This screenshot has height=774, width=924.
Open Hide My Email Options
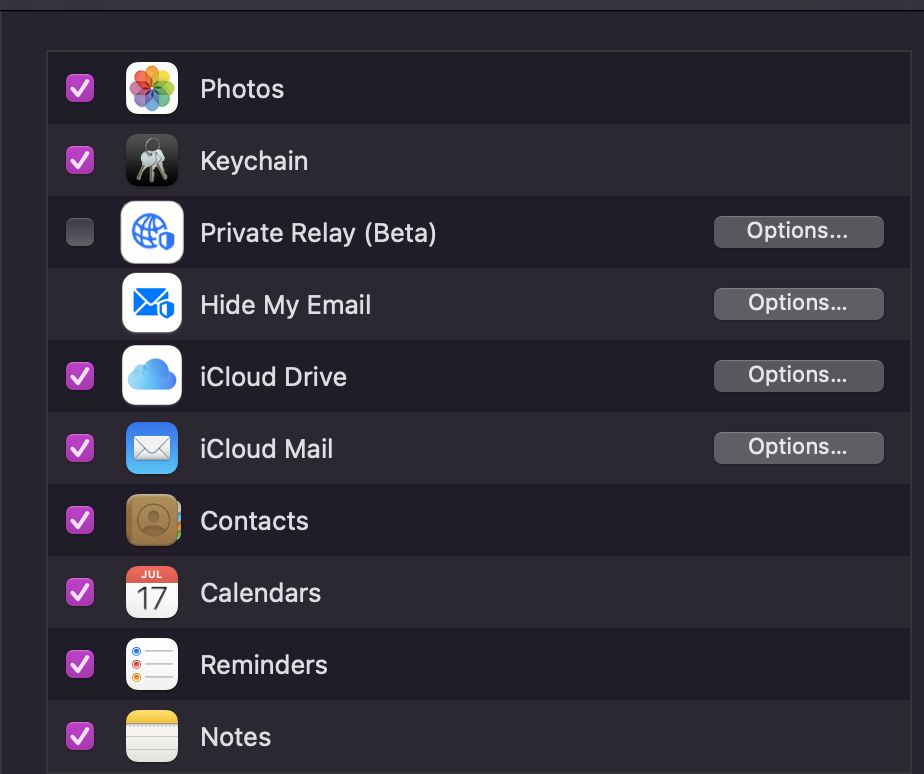click(798, 303)
